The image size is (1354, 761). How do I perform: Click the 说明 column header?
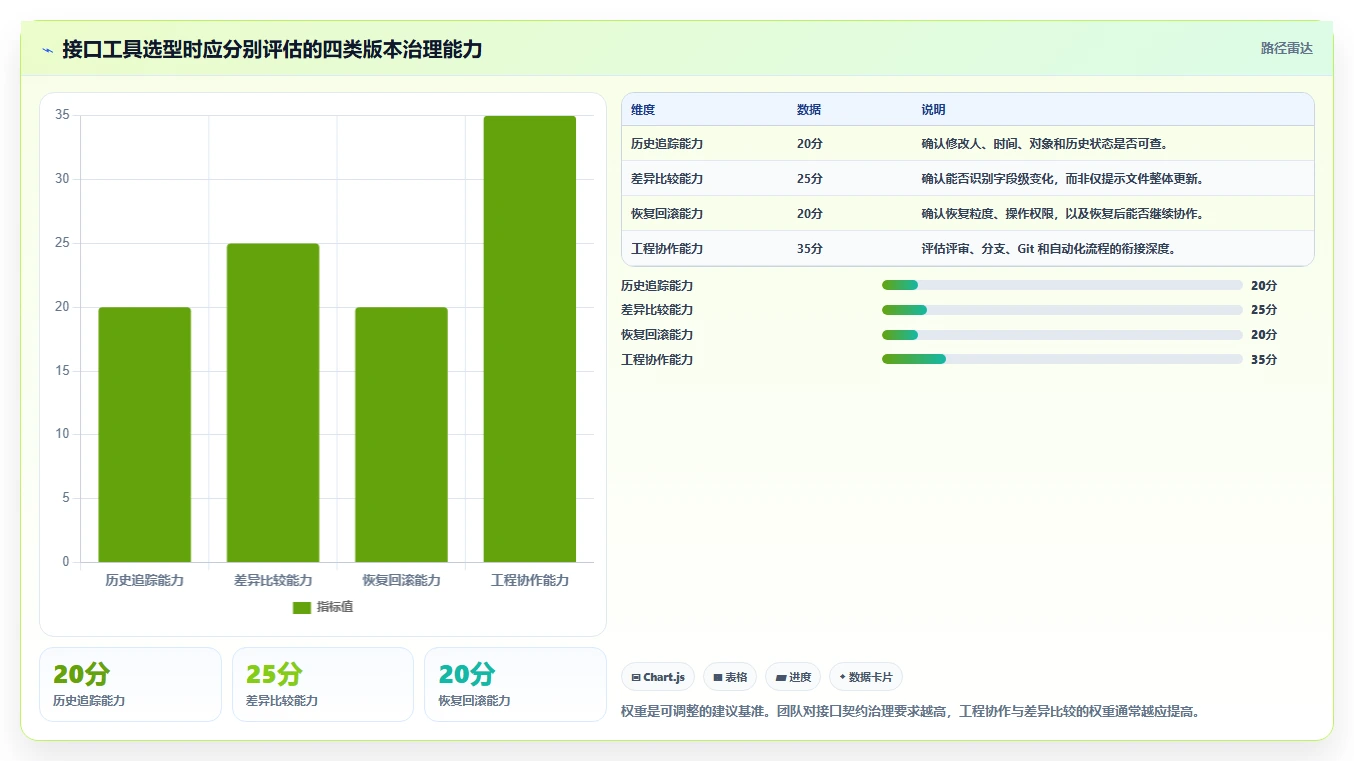(933, 110)
